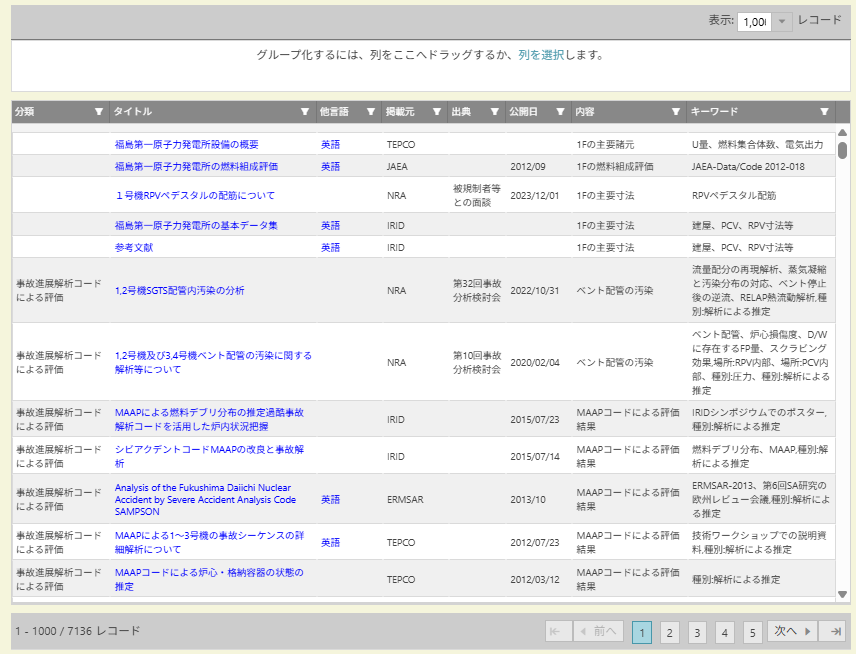Open filter for 分類 column
The width and height of the screenshot is (856, 654).
[x=99, y=111]
